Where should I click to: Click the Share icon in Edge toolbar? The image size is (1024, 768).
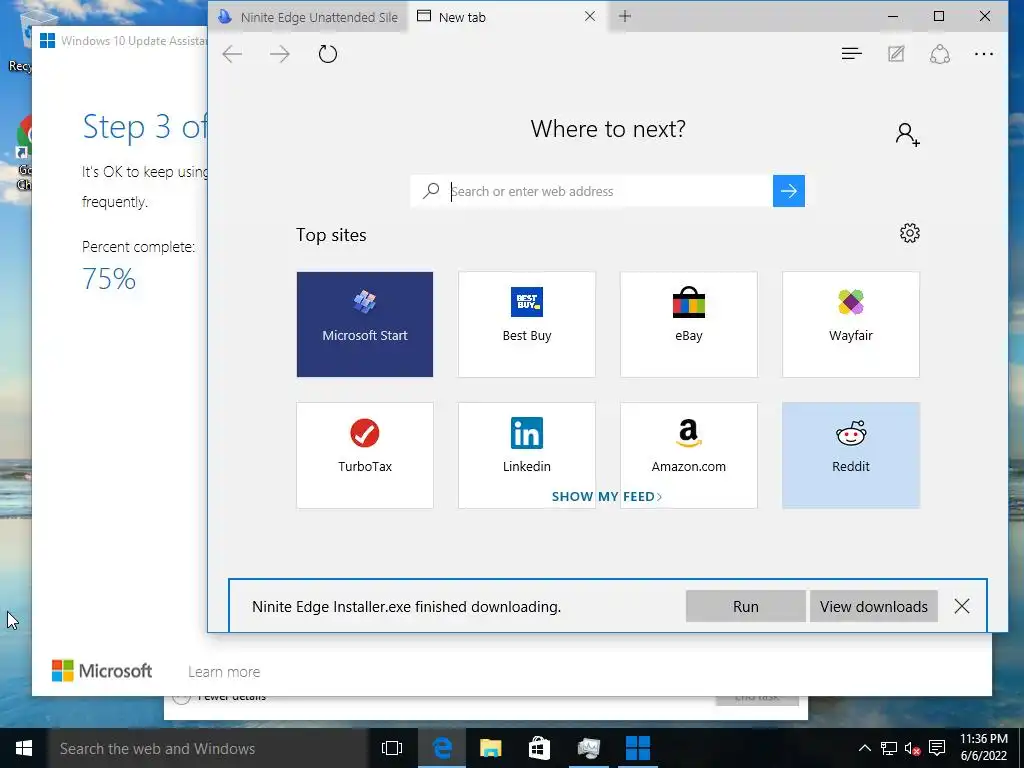[940, 54]
